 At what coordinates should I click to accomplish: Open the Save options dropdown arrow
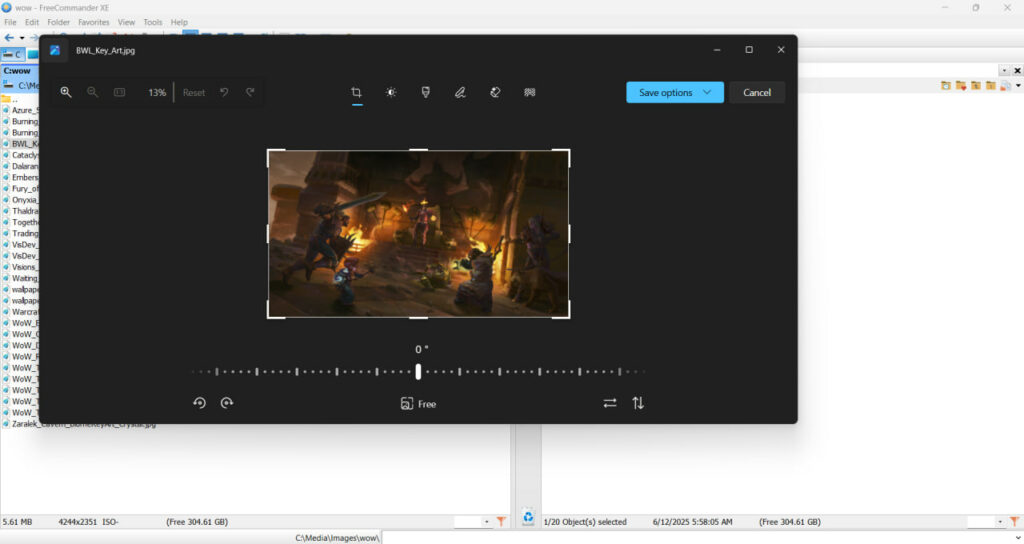tap(707, 93)
